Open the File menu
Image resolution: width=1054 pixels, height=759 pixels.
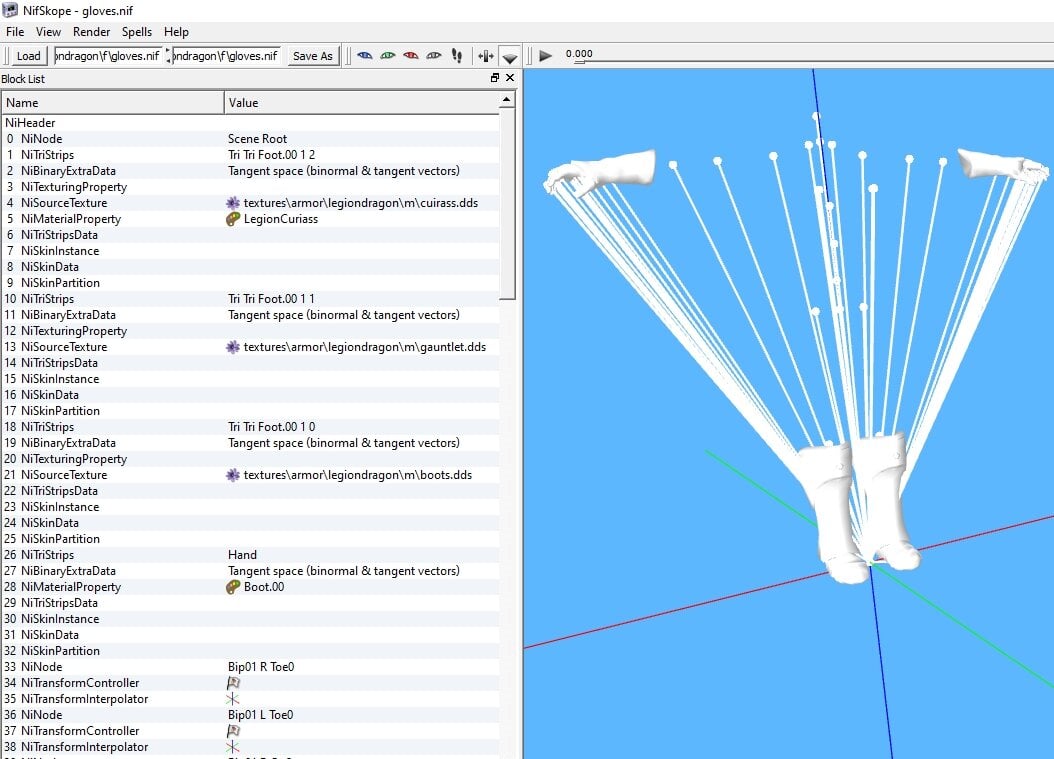click(x=15, y=32)
